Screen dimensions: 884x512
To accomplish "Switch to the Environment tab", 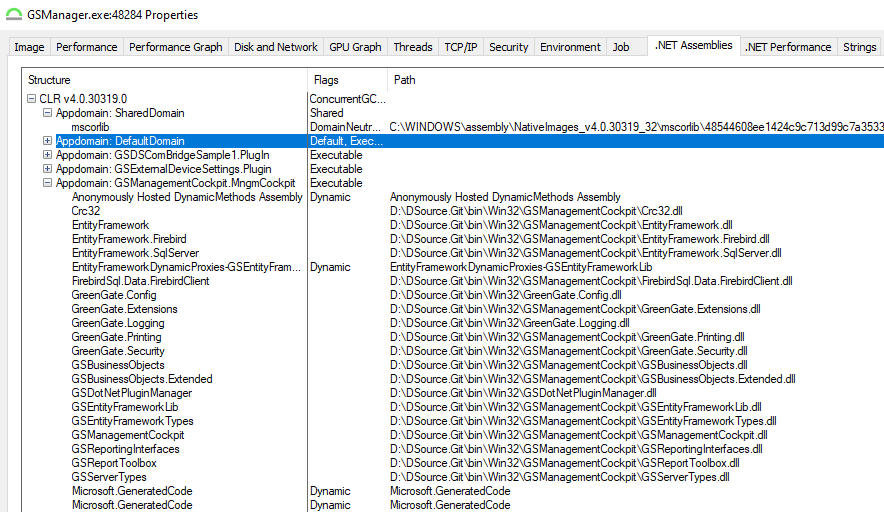I will (x=571, y=47).
